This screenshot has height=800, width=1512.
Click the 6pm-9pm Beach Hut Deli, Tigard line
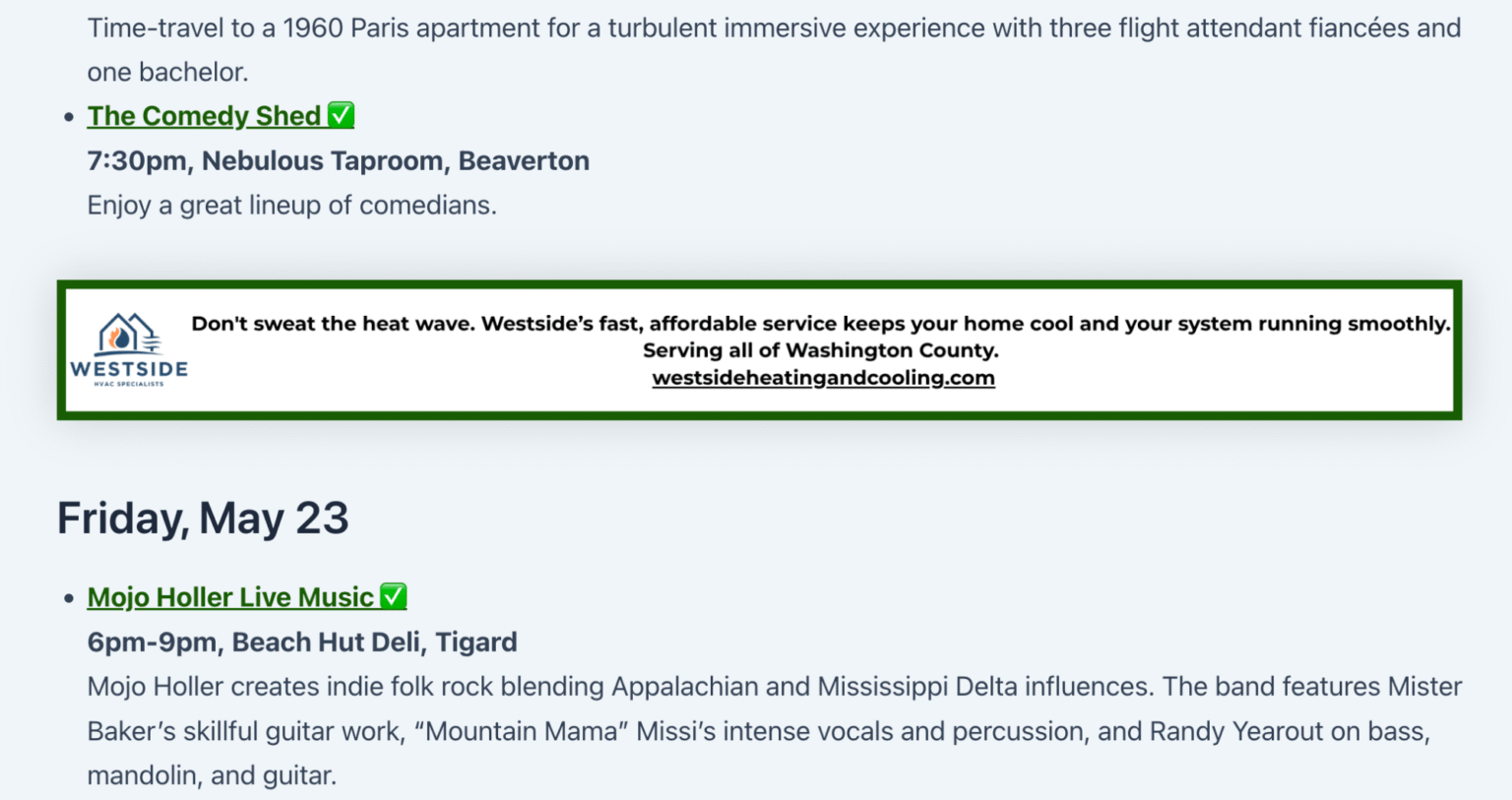pos(301,642)
